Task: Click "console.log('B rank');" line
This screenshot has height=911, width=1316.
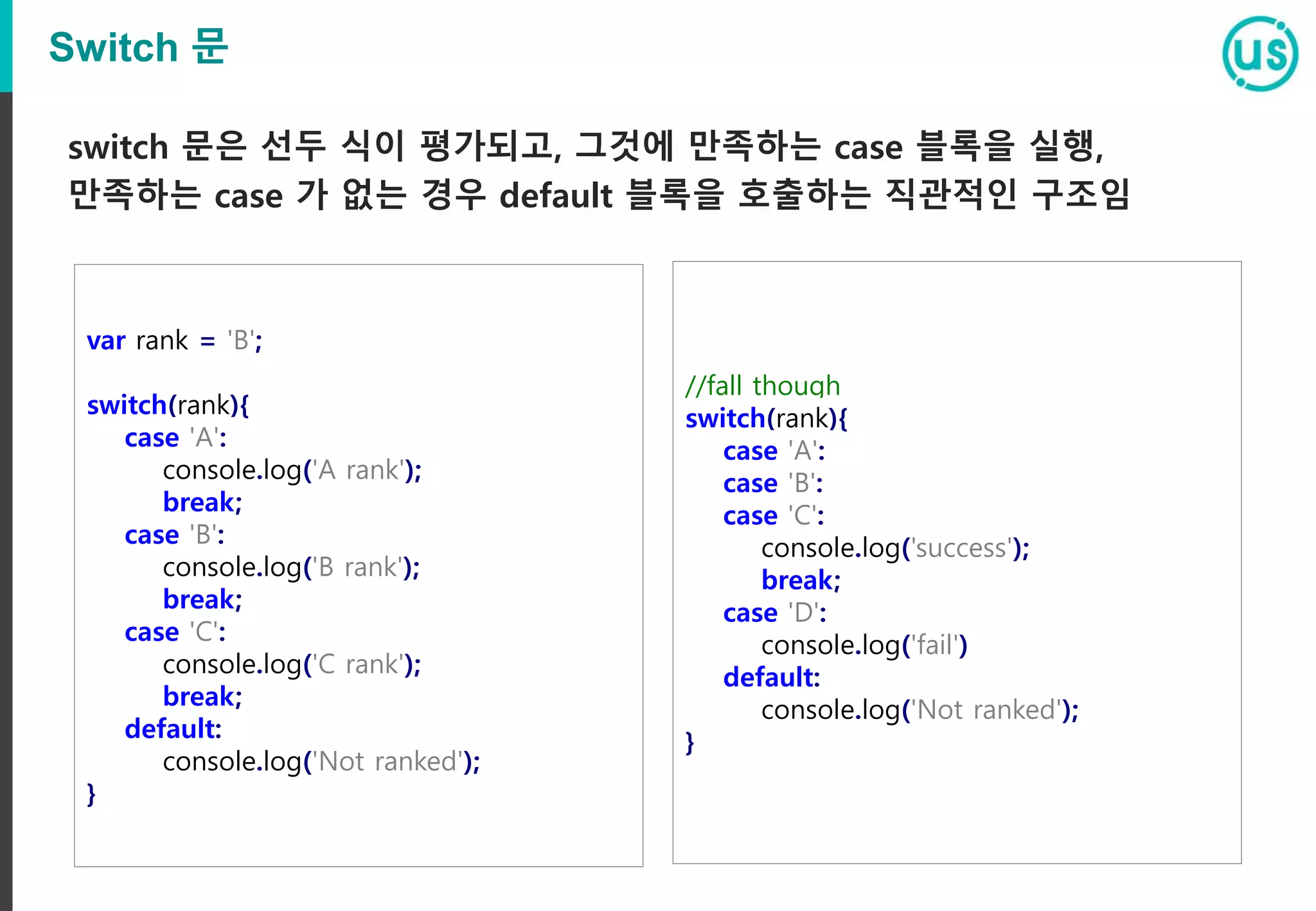Action: click(291, 567)
